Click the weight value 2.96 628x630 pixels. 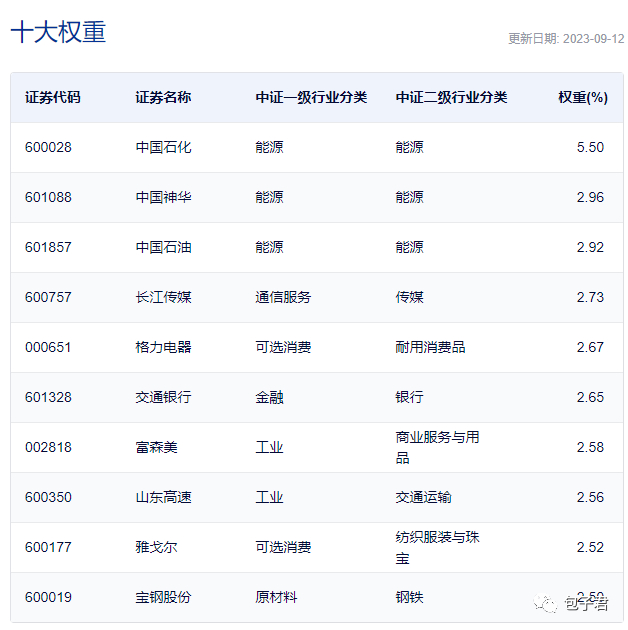click(x=590, y=197)
